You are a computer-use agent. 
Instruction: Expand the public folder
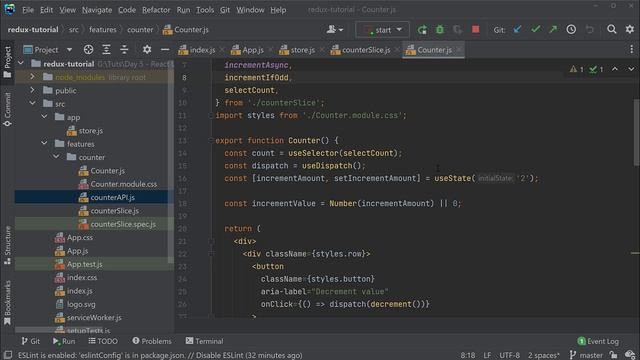coord(32,90)
